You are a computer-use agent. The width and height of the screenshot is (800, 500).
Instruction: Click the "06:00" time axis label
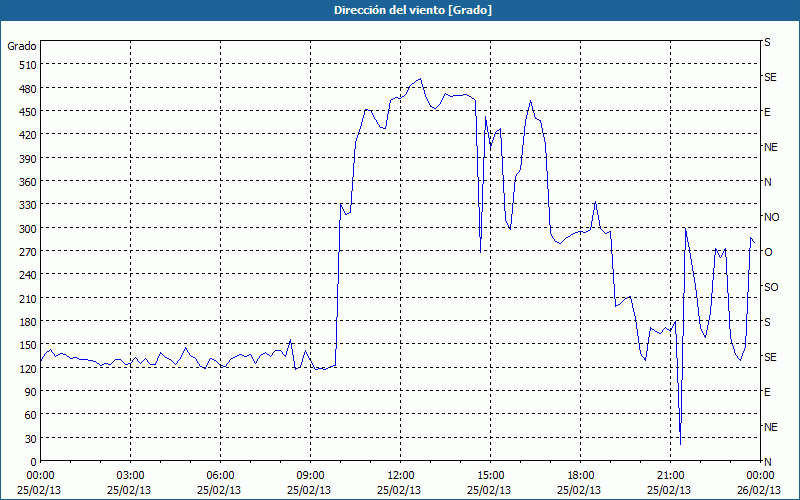220,476
